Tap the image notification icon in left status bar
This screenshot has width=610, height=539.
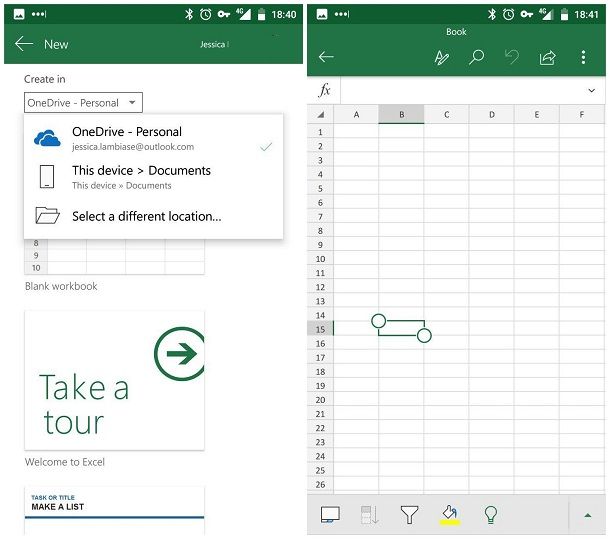pos(19,14)
